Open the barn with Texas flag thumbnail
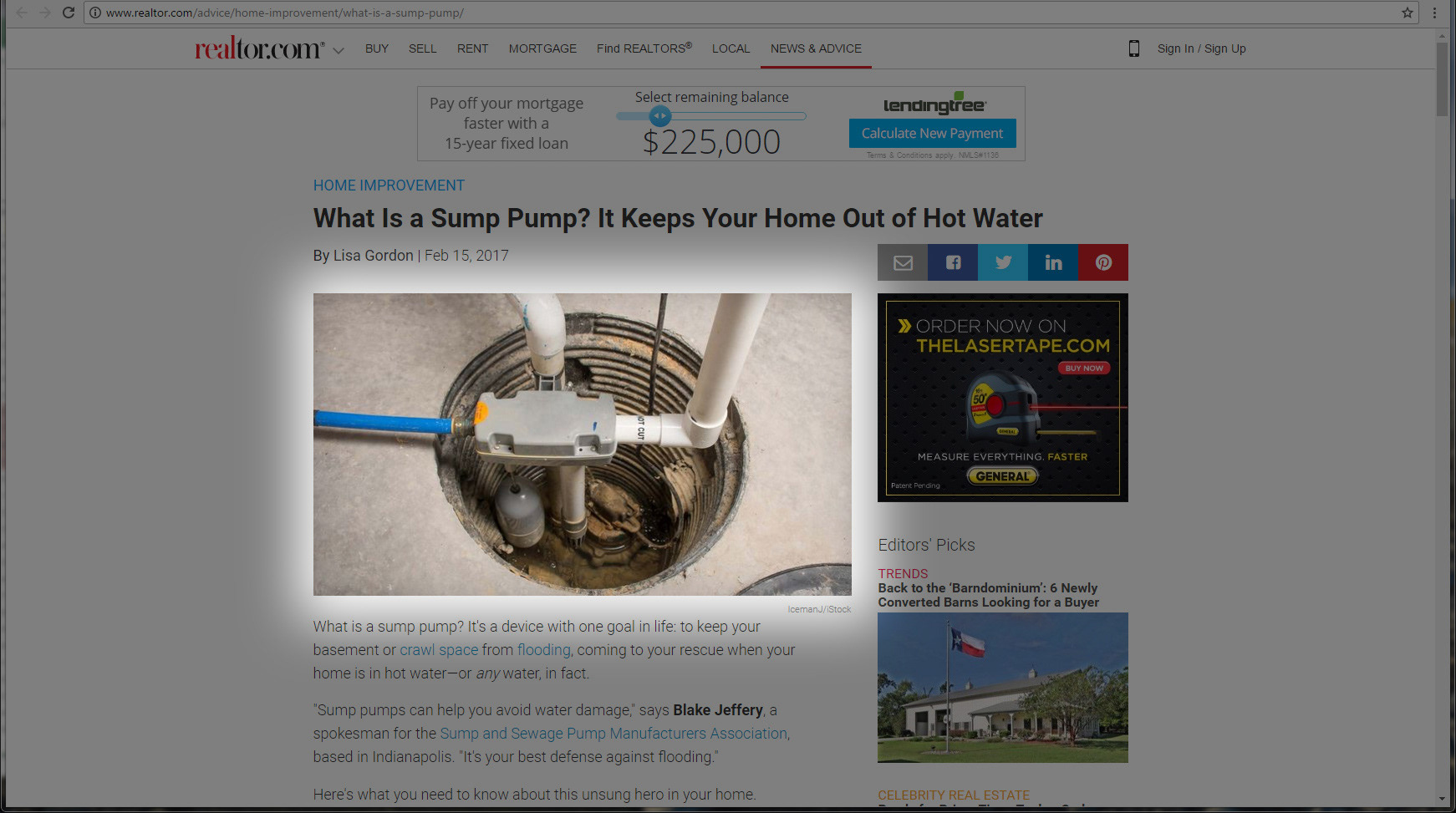 1003,687
